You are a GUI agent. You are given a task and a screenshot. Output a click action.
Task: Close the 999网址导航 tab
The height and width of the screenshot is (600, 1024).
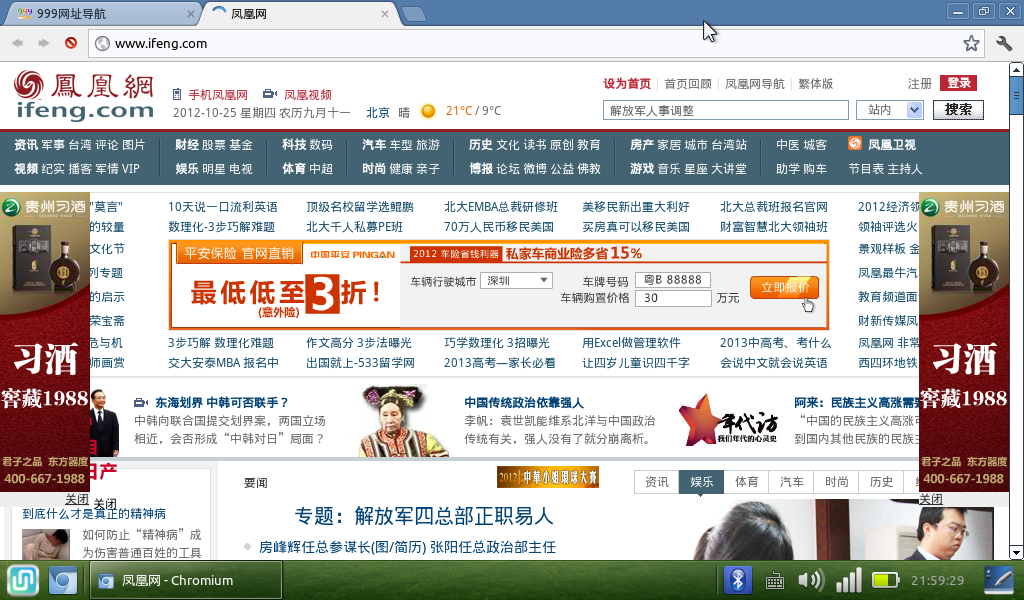(191, 14)
